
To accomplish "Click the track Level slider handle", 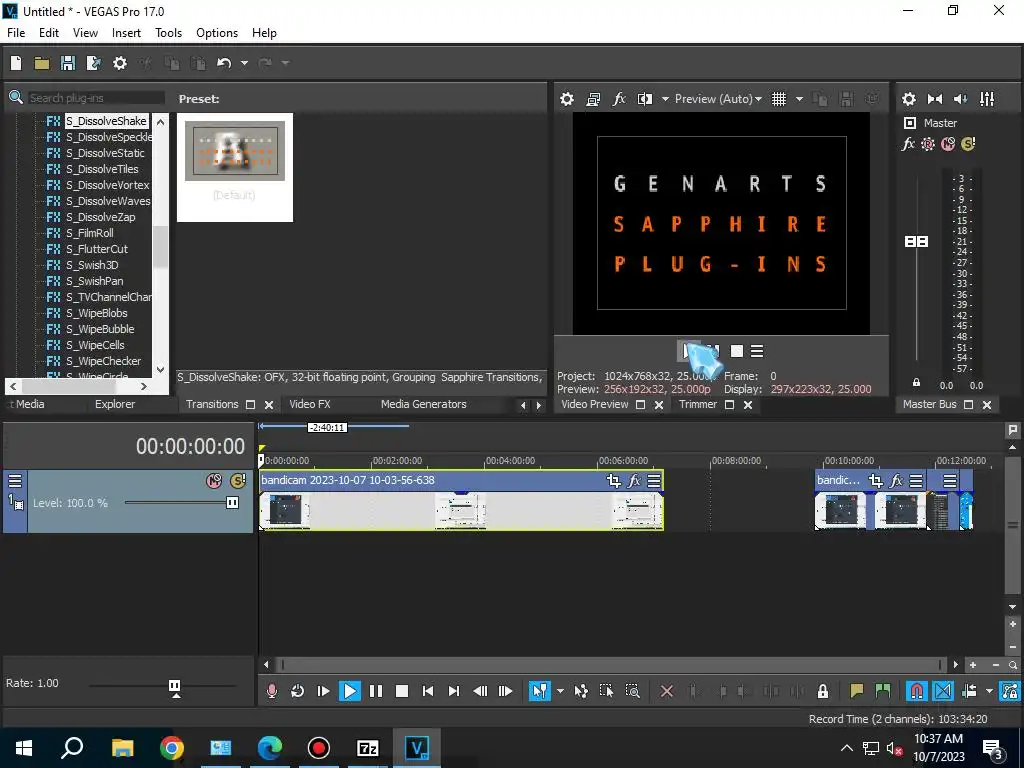I will coord(232,503).
